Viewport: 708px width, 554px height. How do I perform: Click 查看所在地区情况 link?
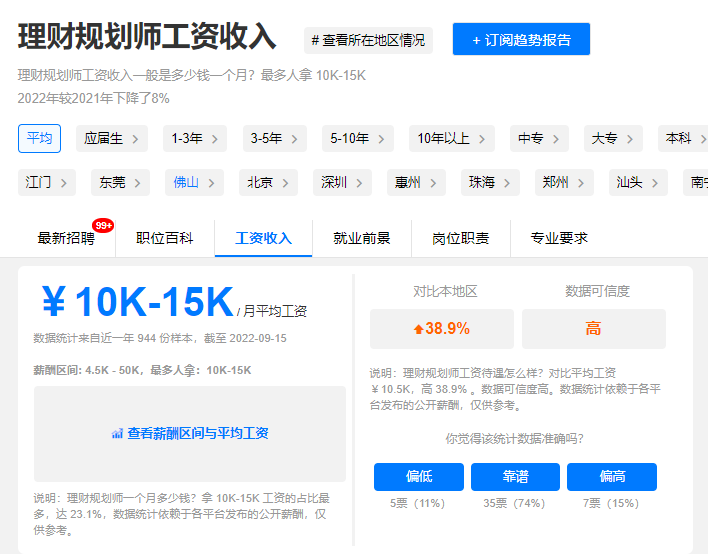tap(368, 40)
